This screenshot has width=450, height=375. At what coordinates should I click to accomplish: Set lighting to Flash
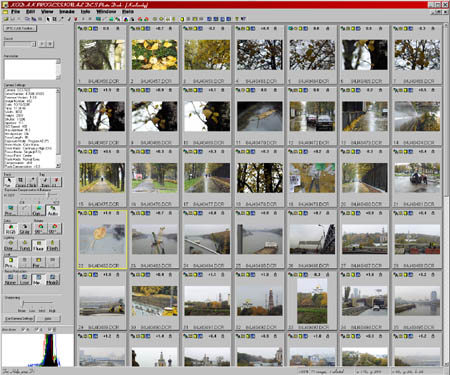53,245
